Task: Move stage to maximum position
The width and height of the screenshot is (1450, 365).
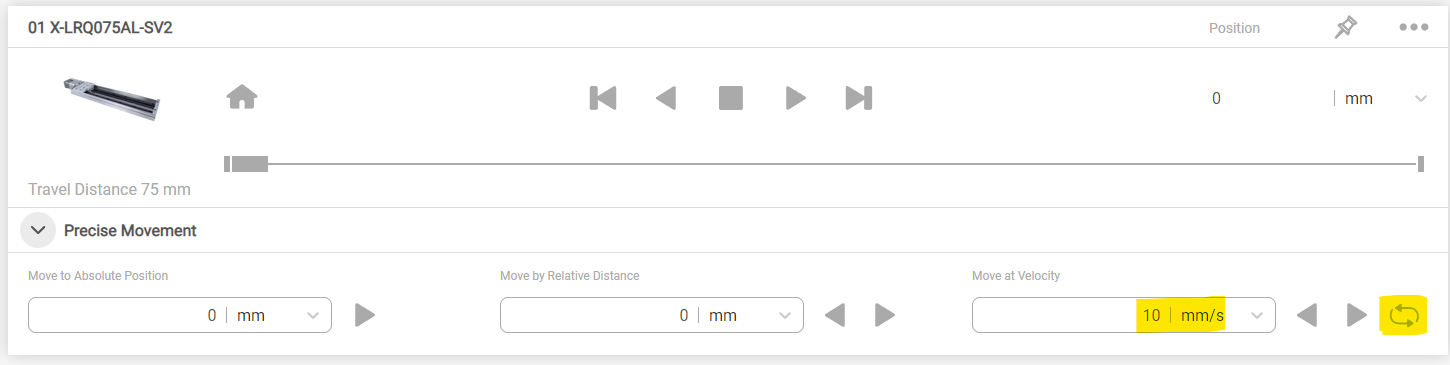Action: point(859,97)
